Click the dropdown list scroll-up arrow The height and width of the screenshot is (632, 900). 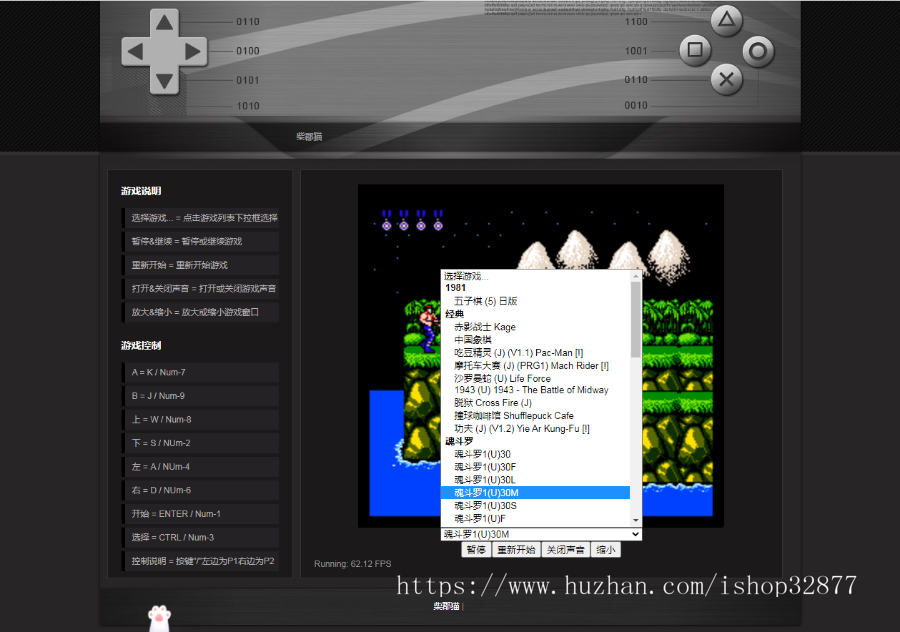[x=635, y=276]
